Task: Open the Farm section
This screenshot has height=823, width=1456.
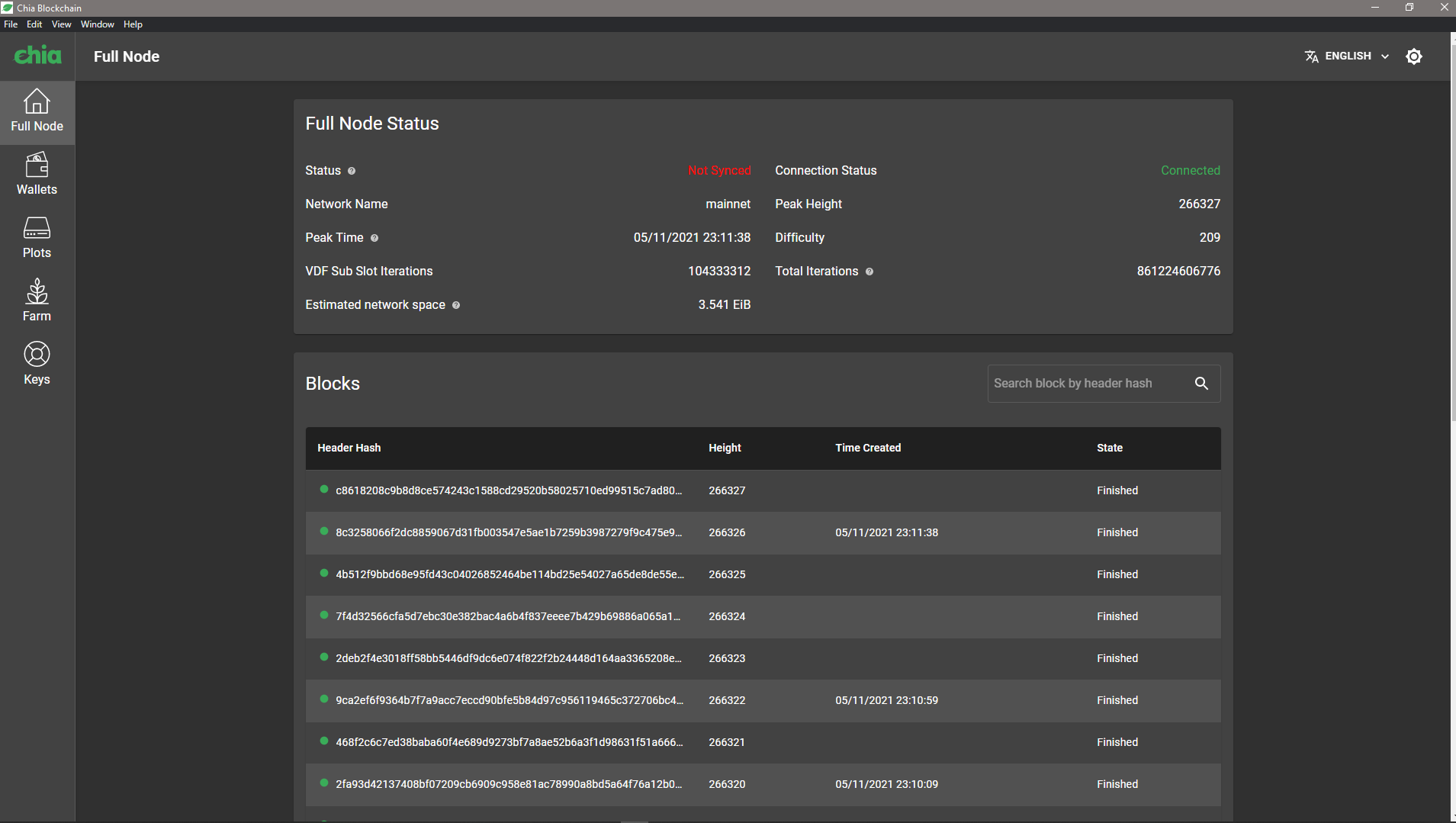Action: (37, 302)
